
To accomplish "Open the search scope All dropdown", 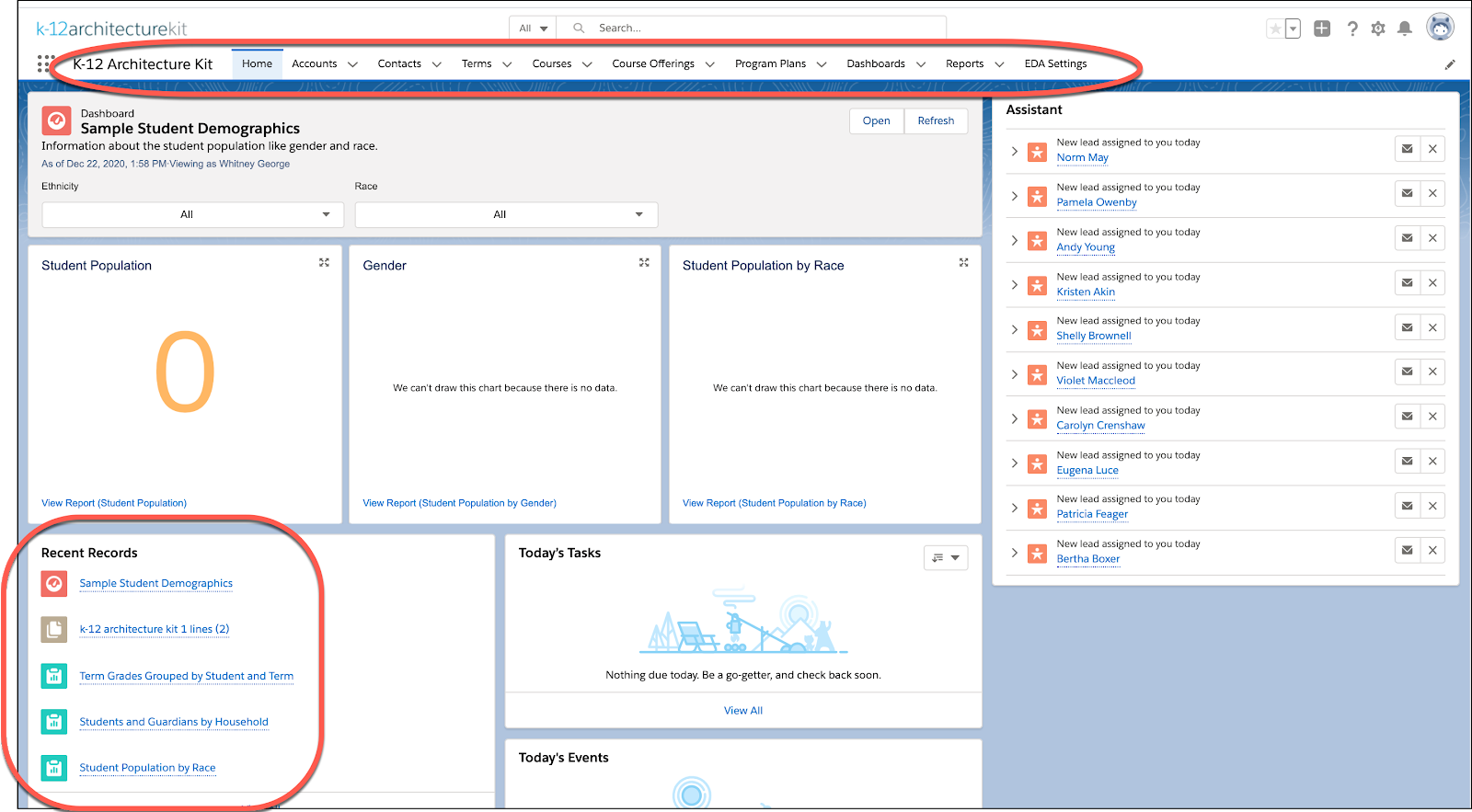I will [533, 29].
